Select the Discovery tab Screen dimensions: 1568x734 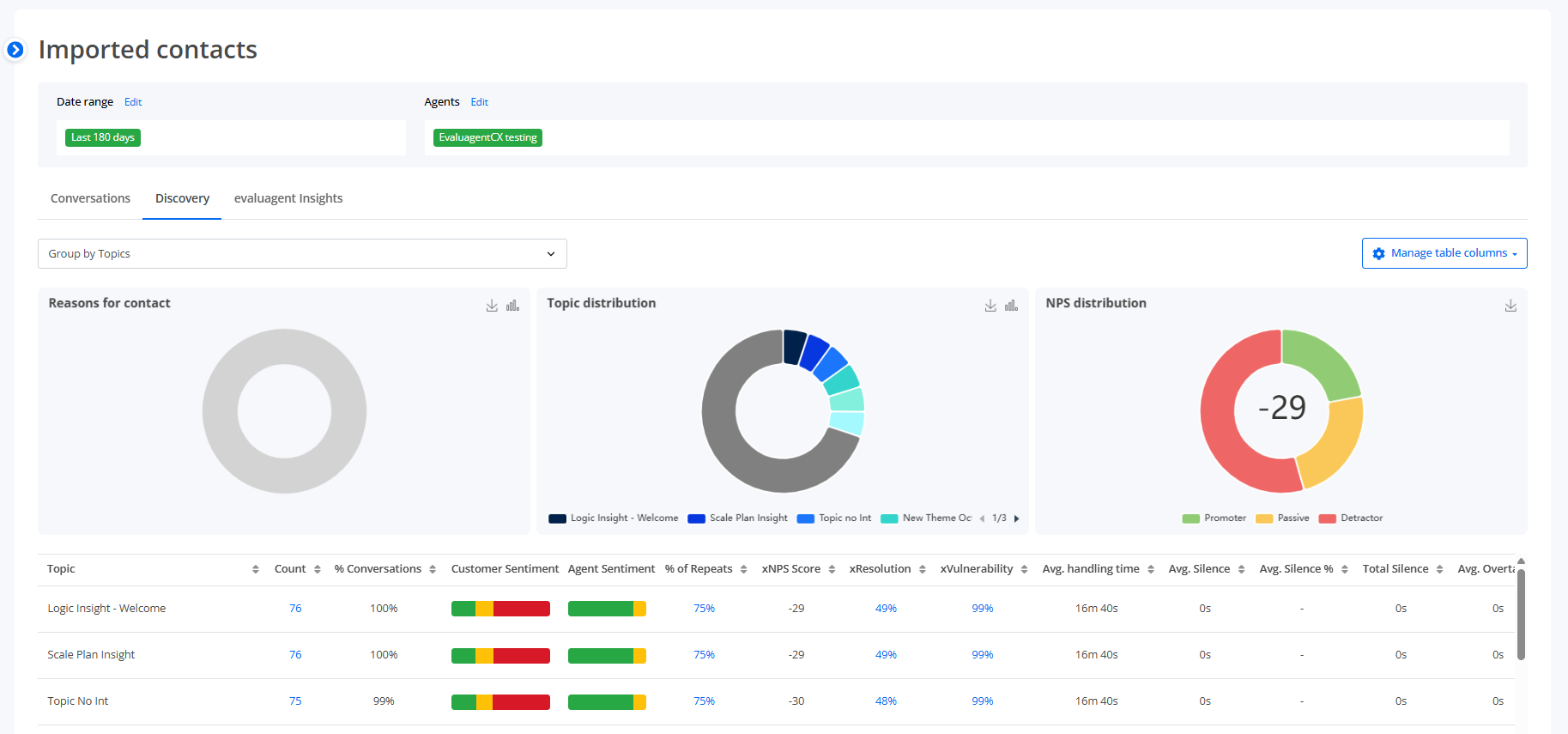click(x=182, y=198)
